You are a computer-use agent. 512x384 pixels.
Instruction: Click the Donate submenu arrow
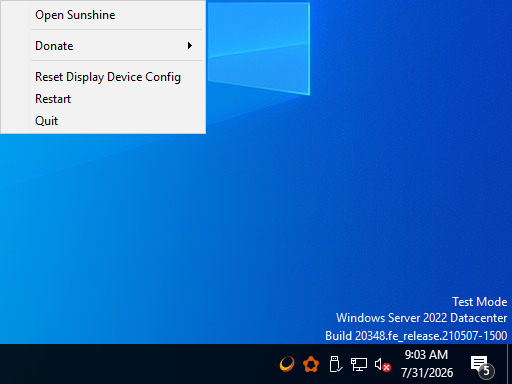(190, 46)
